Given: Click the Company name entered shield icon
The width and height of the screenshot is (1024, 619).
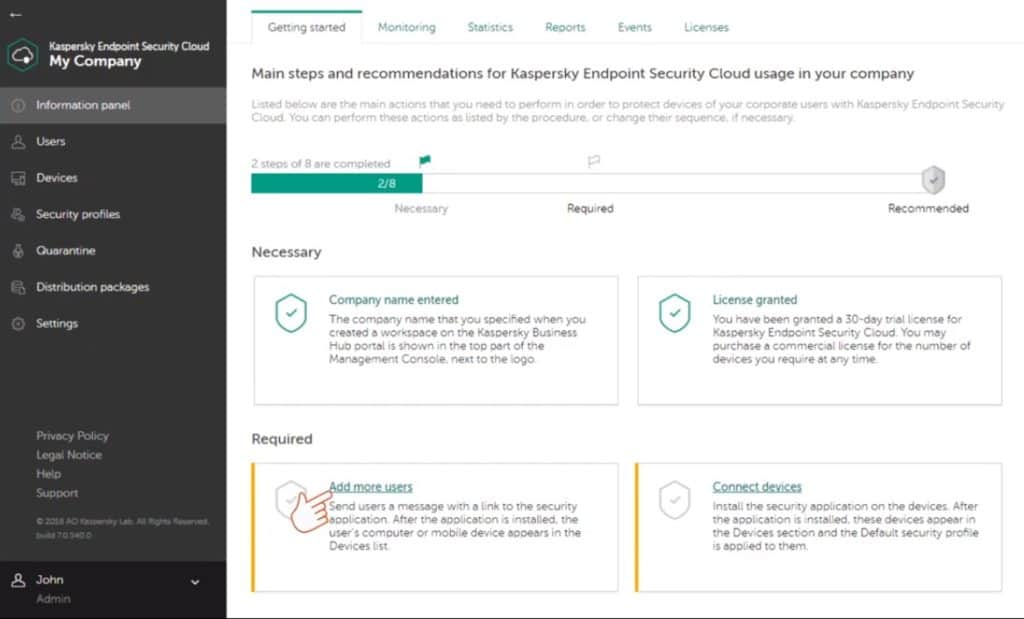Looking at the screenshot, I should coord(291,313).
